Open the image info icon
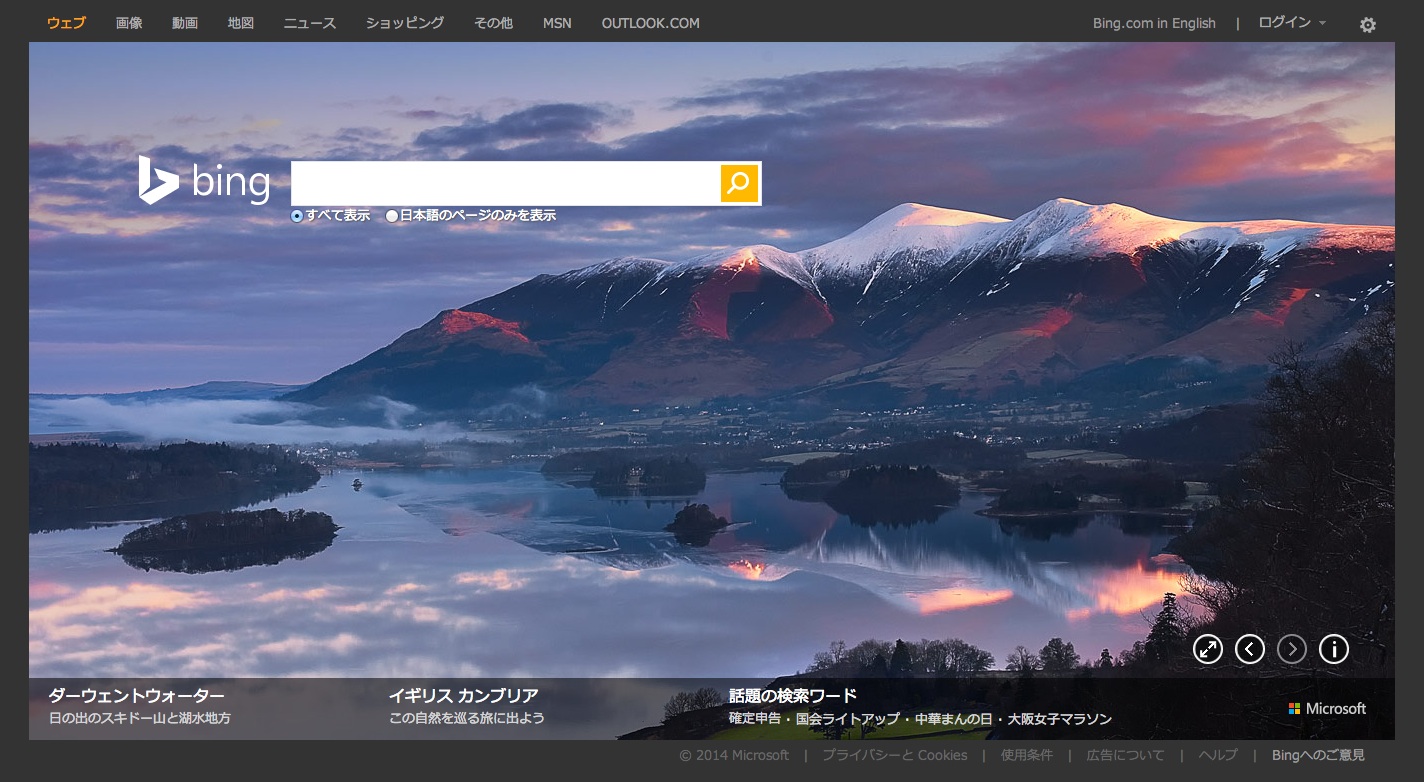1424x782 pixels. (x=1334, y=650)
